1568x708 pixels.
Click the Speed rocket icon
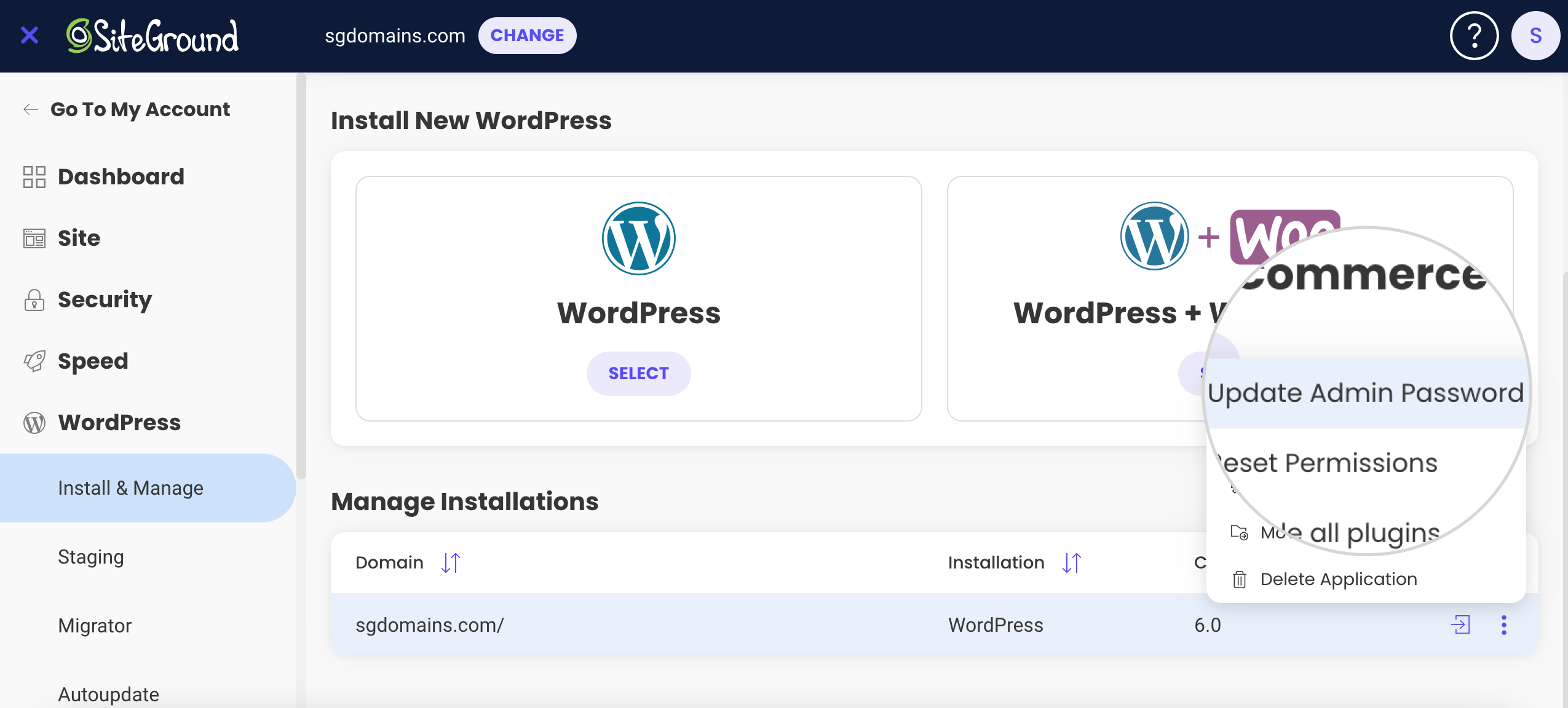pyautogui.click(x=34, y=361)
